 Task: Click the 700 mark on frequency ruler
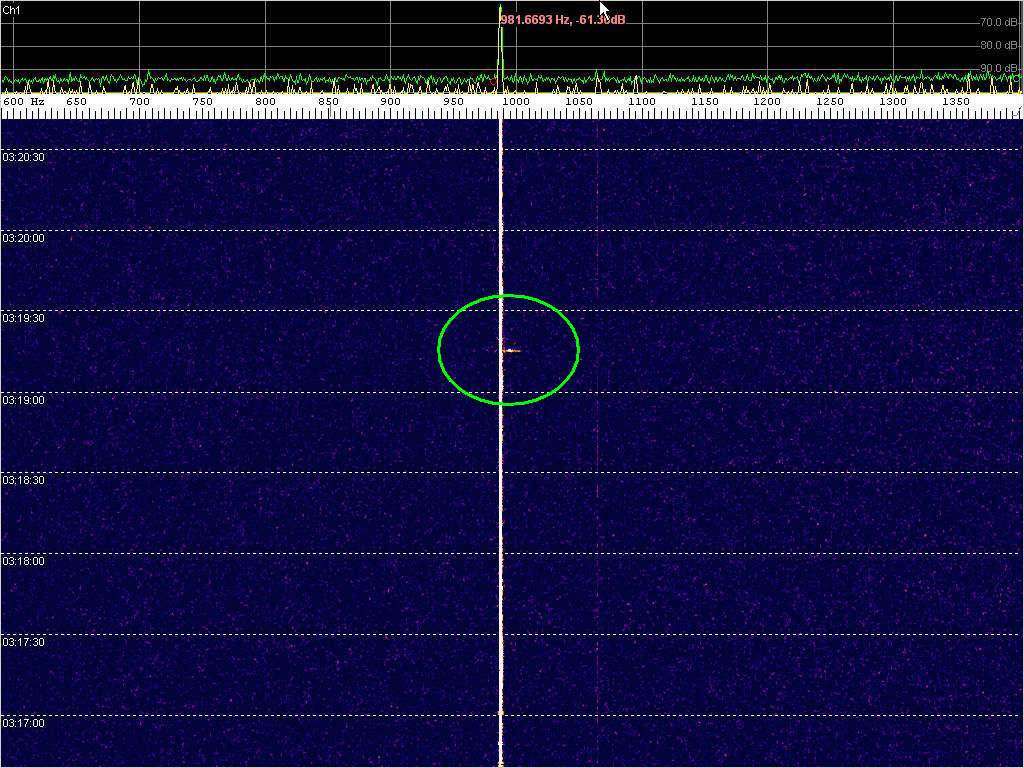[x=139, y=102]
